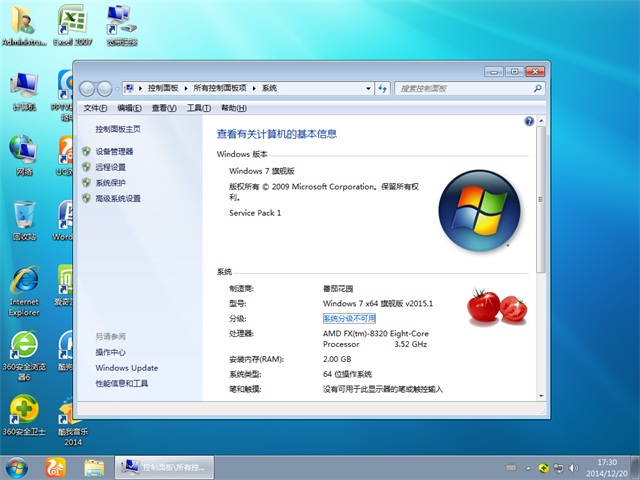This screenshot has height=480, width=640.
Task: Open the address bar history dropdown
Action: click(x=368, y=88)
